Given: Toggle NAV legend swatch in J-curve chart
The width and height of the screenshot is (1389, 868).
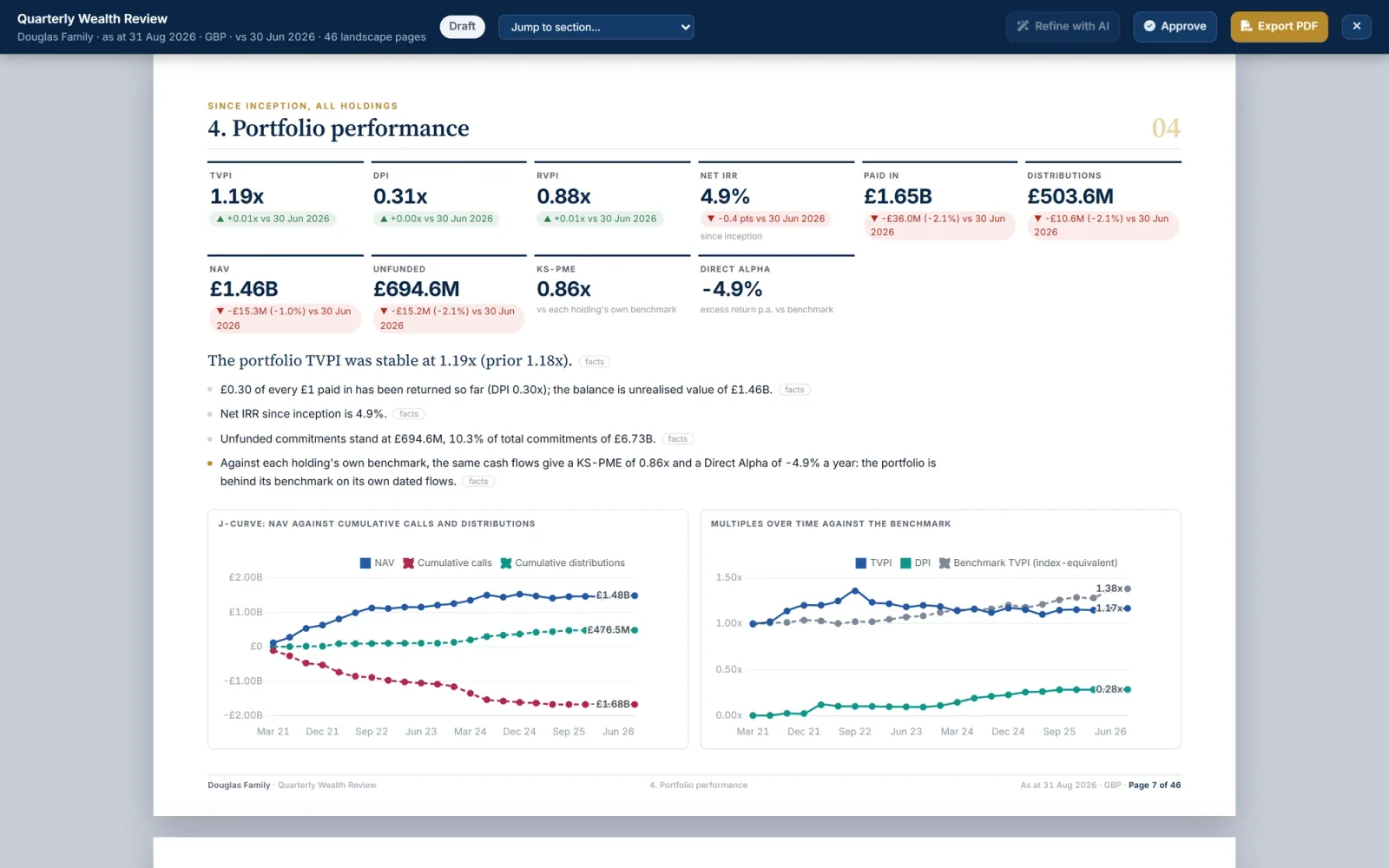Looking at the screenshot, I should click(x=365, y=563).
